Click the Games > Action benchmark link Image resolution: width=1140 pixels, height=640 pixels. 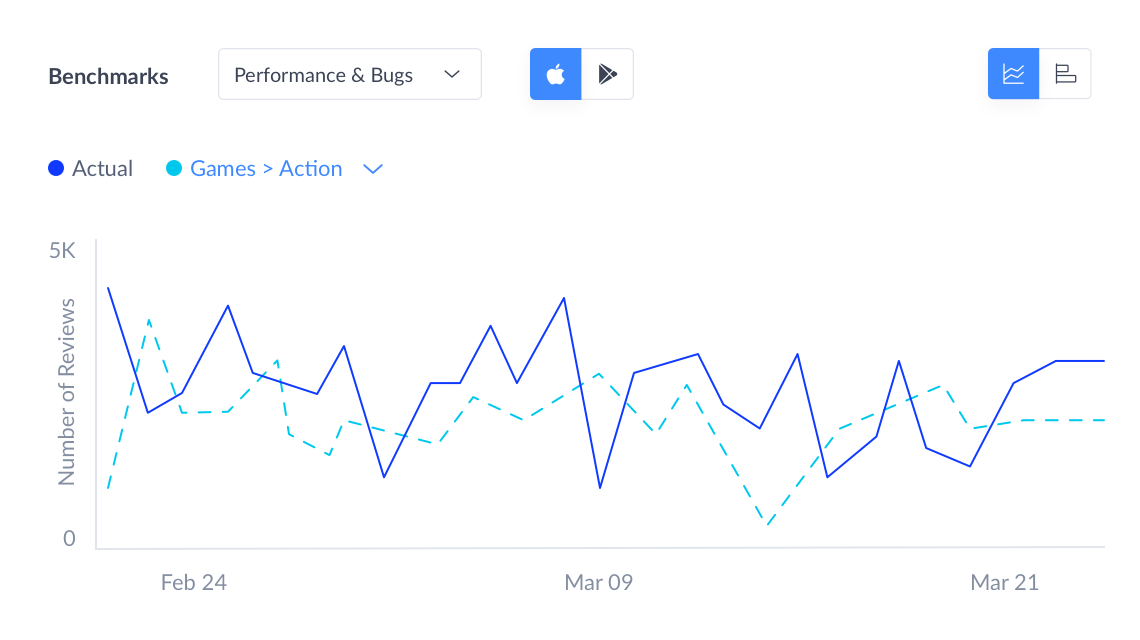(x=266, y=169)
